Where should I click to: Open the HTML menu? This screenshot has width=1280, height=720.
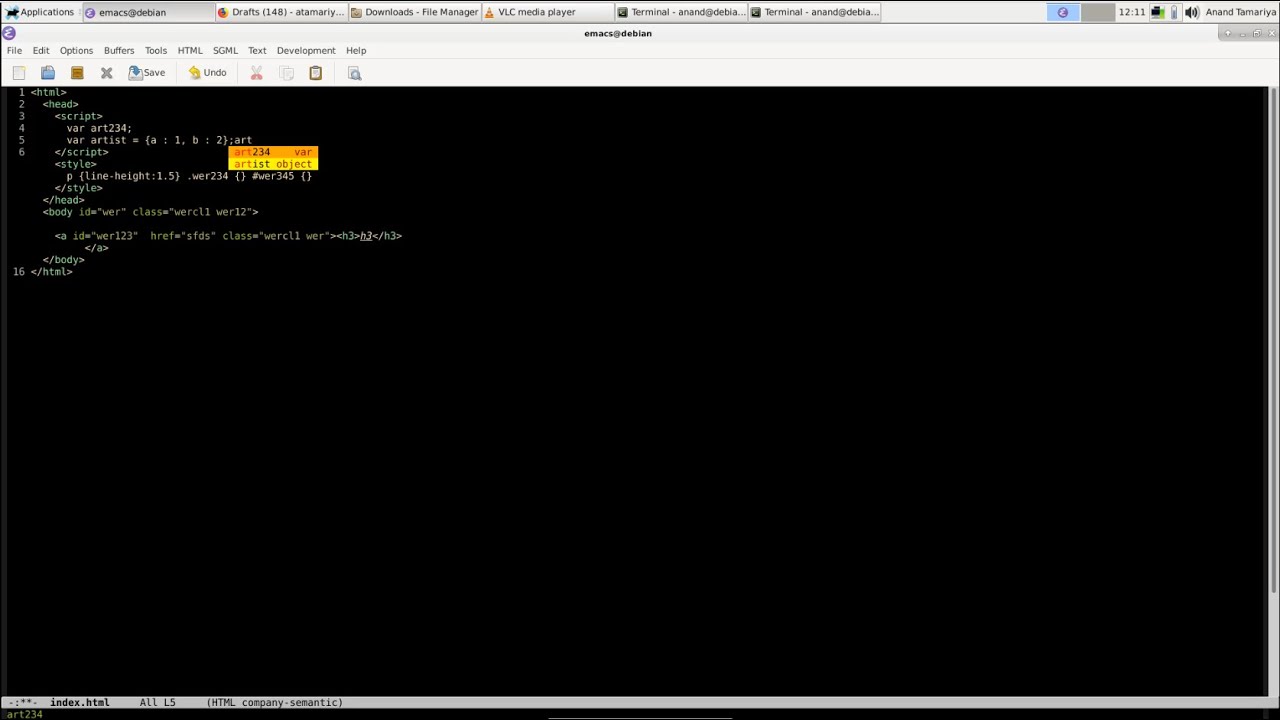[190, 50]
